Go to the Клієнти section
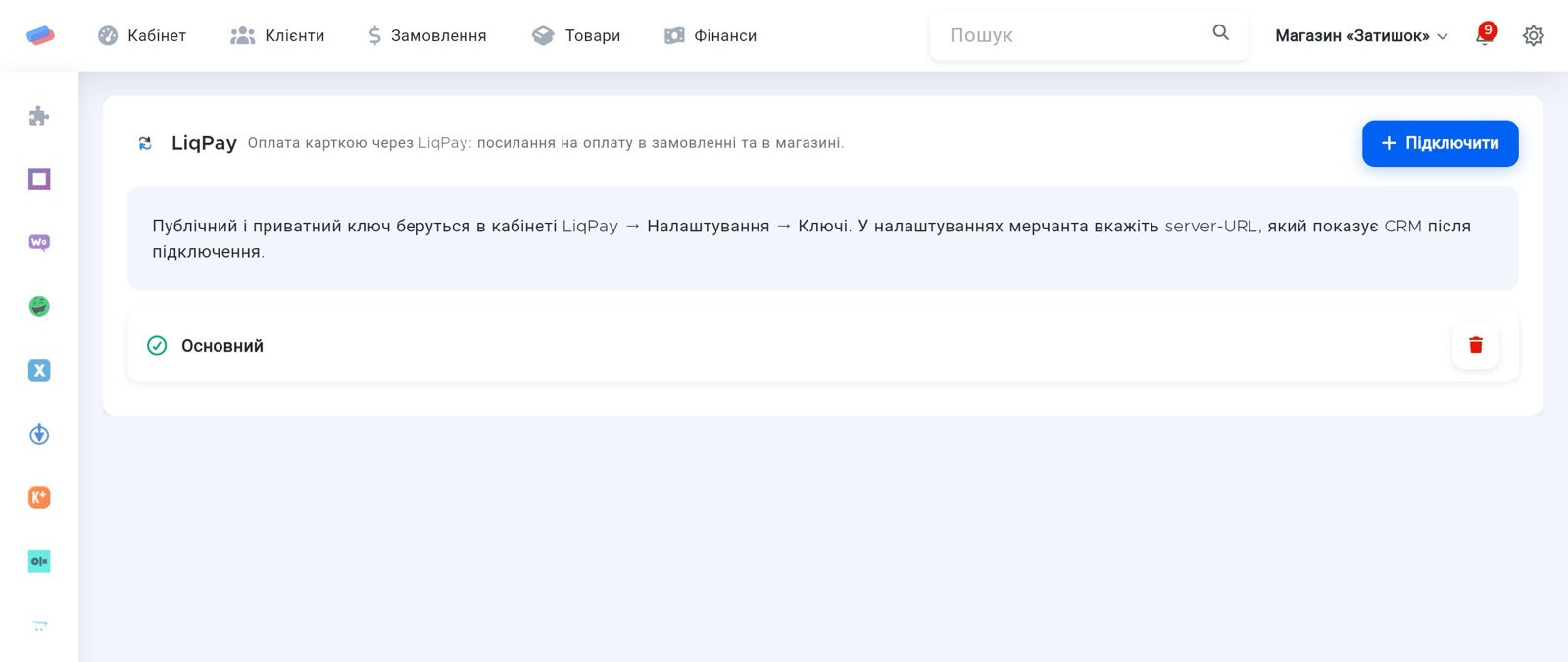The image size is (1568, 662). pos(277,35)
